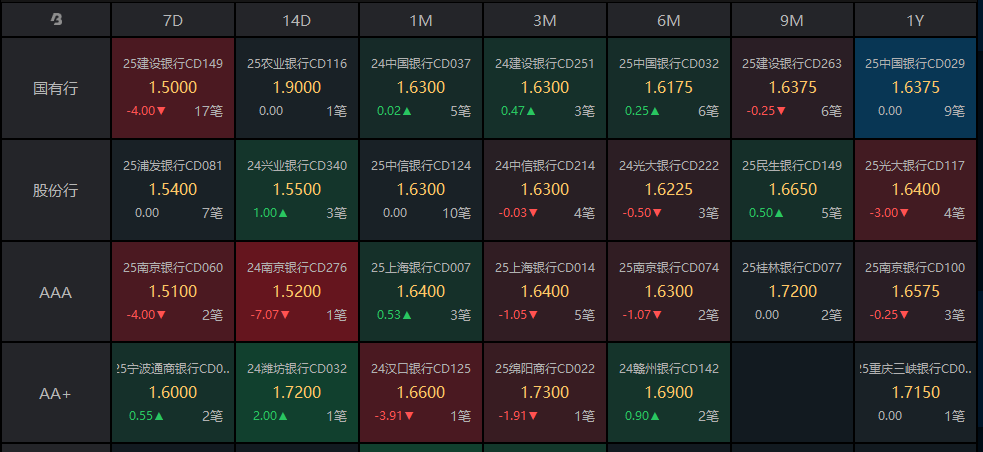Select the 24汉口银行CD125 quote cell
Screen dimensions: 983x452
click(x=421, y=394)
